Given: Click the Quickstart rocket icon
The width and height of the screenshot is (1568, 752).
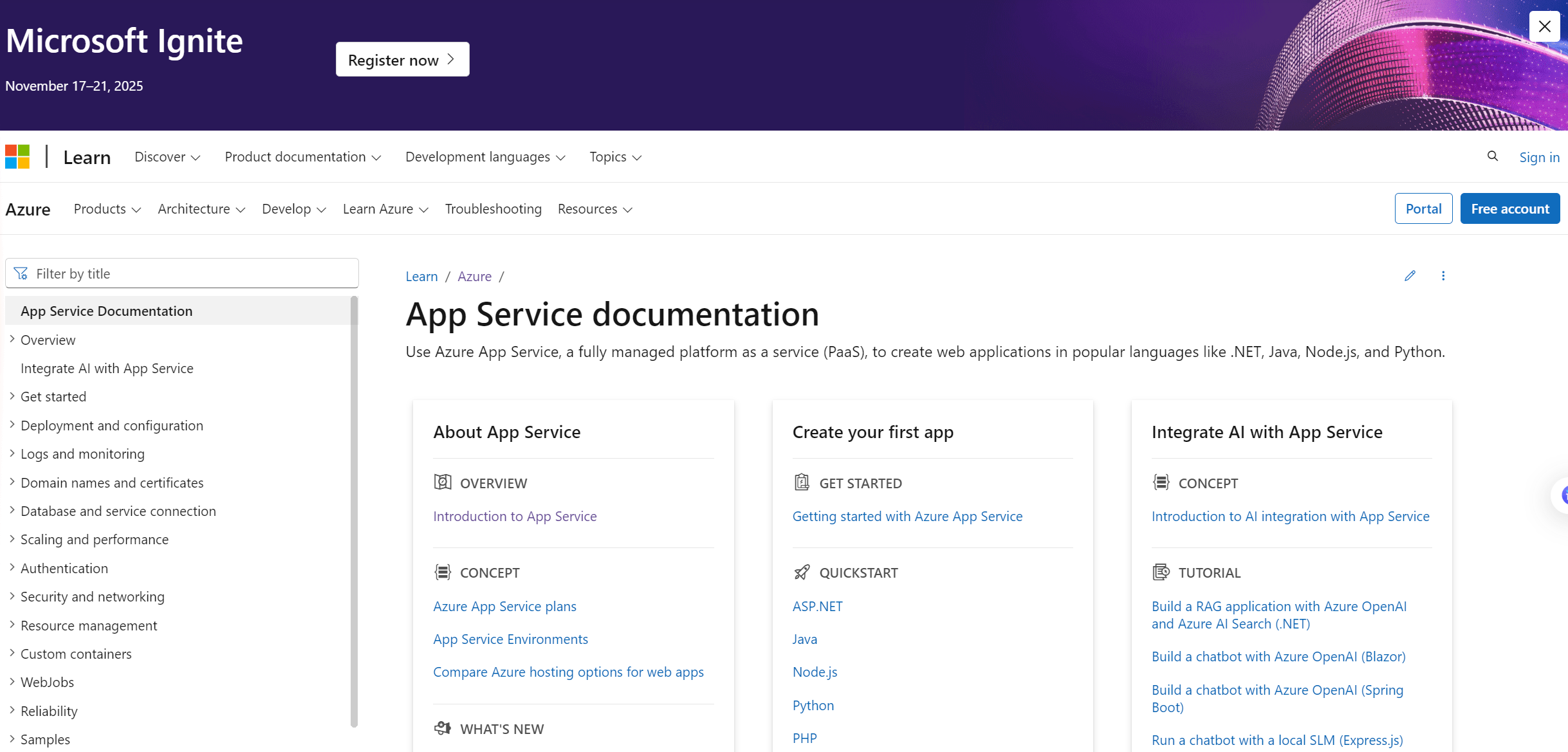Looking at the screenshot, I should 802,572.
